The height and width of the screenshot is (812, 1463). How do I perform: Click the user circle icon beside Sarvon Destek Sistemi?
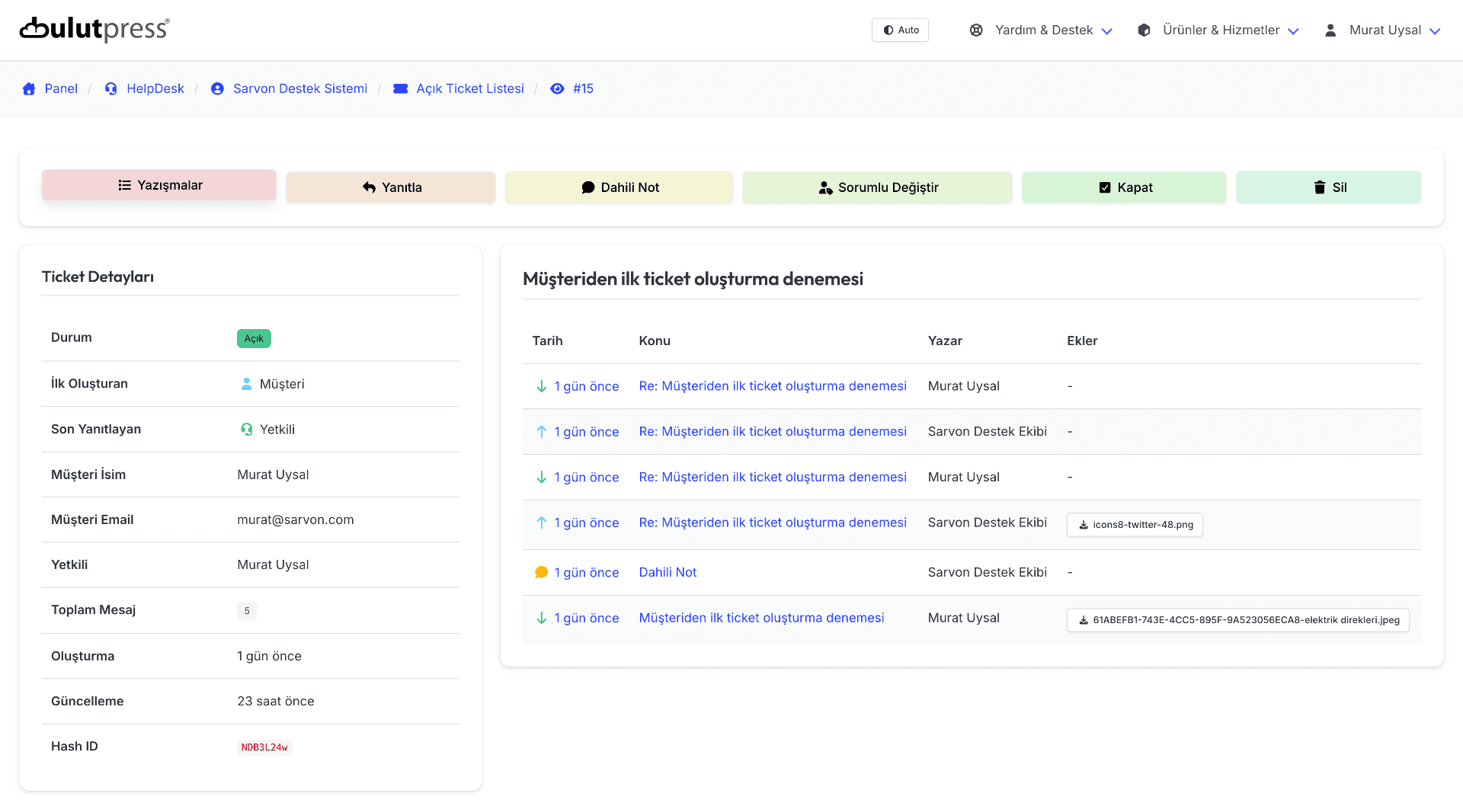point(217,89)
